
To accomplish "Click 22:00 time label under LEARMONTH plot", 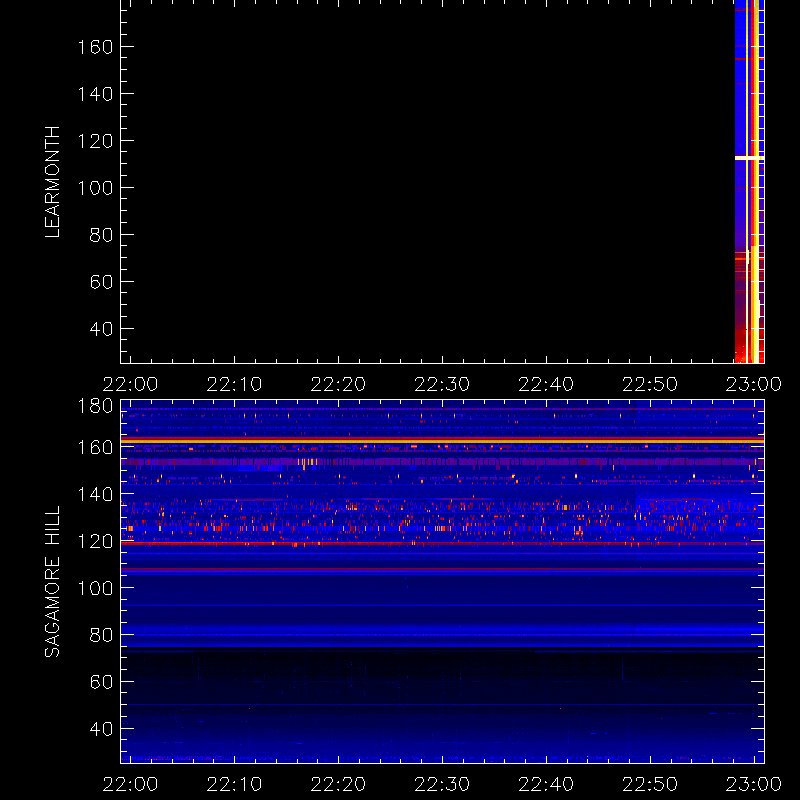I will click(x=131, y=384).
